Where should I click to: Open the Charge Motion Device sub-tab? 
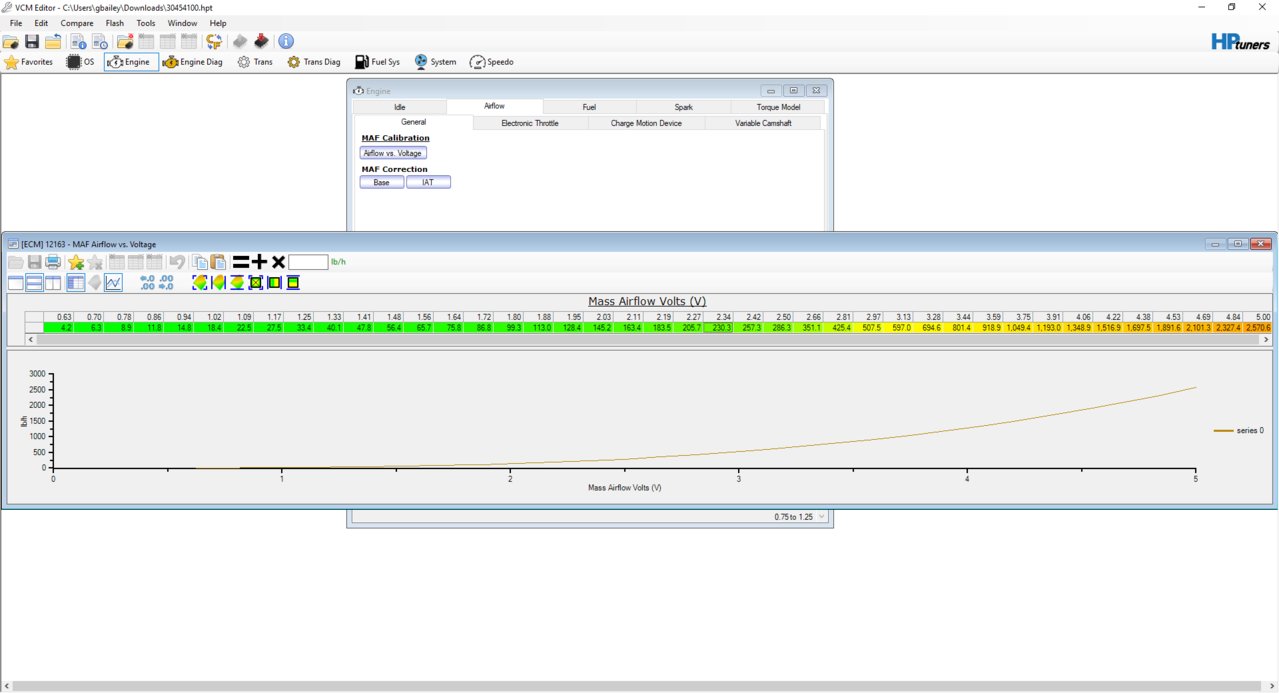pos(646,123)
